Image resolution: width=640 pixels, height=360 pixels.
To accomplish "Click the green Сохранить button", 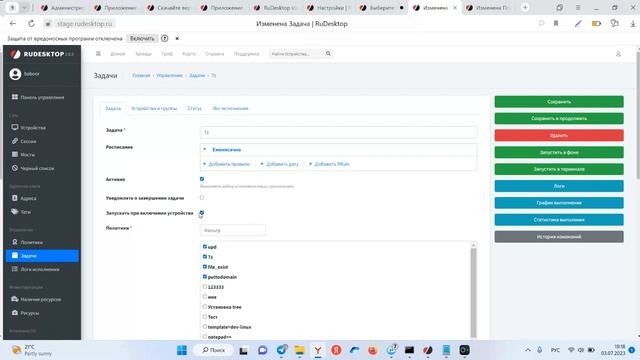I will pyautogui.click(x=559, y=102).
